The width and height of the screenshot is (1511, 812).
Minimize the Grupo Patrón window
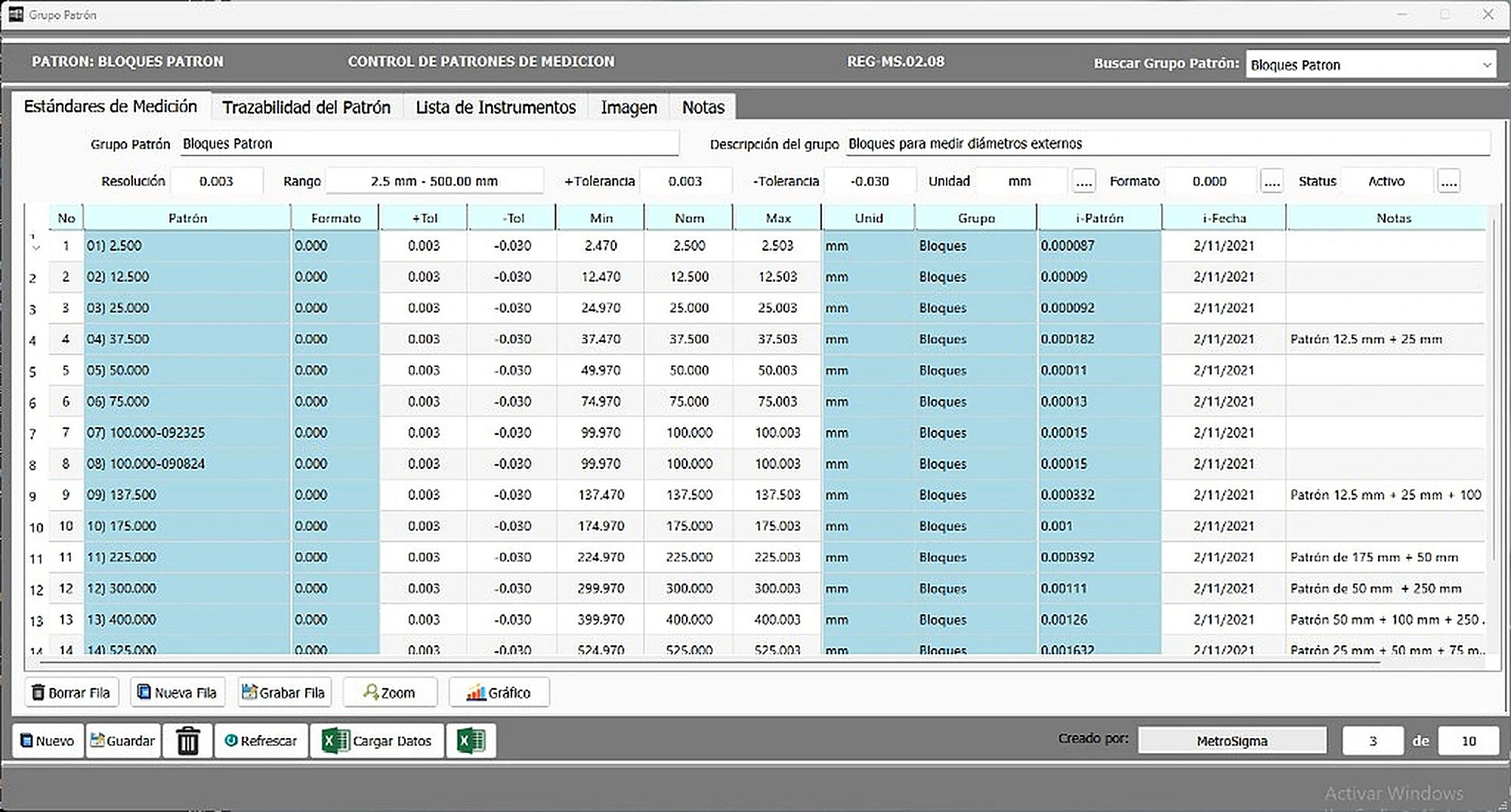pos(1402,14)
